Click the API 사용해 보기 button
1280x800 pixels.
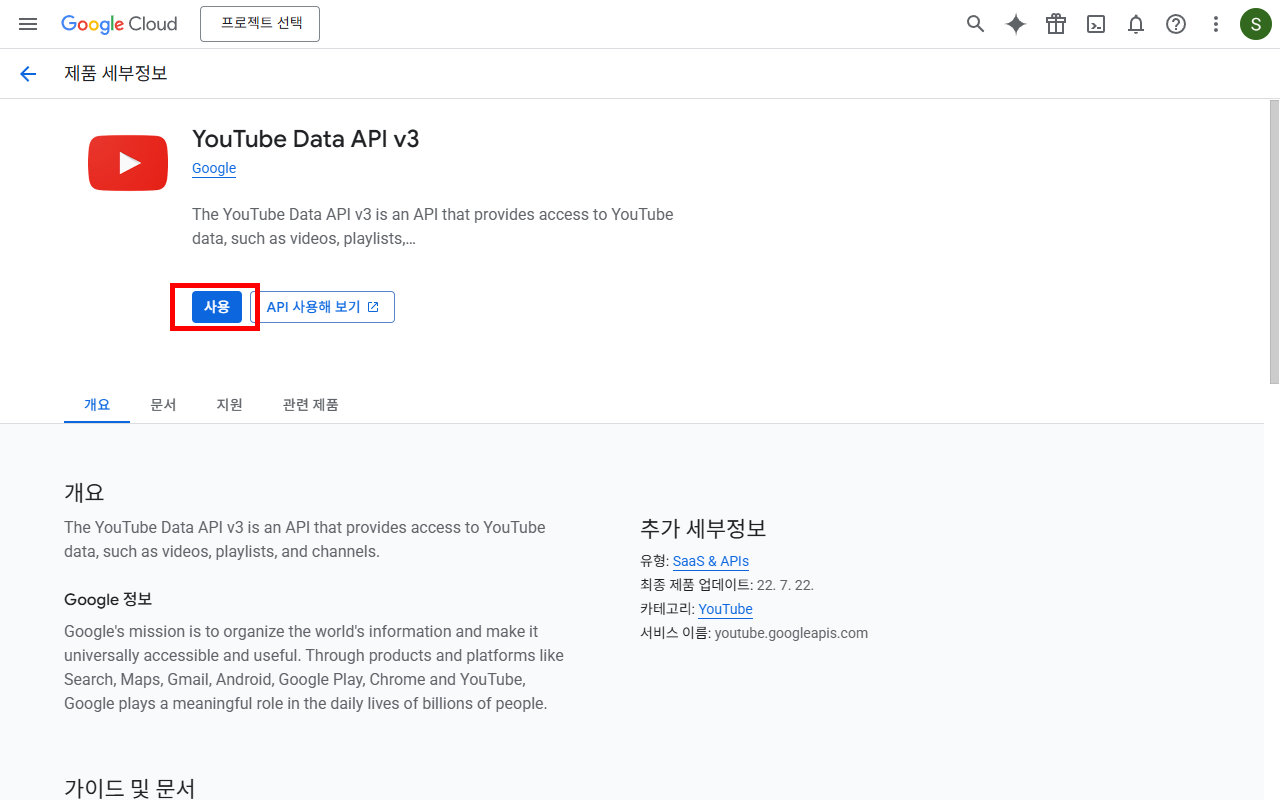tap(322, 307)
